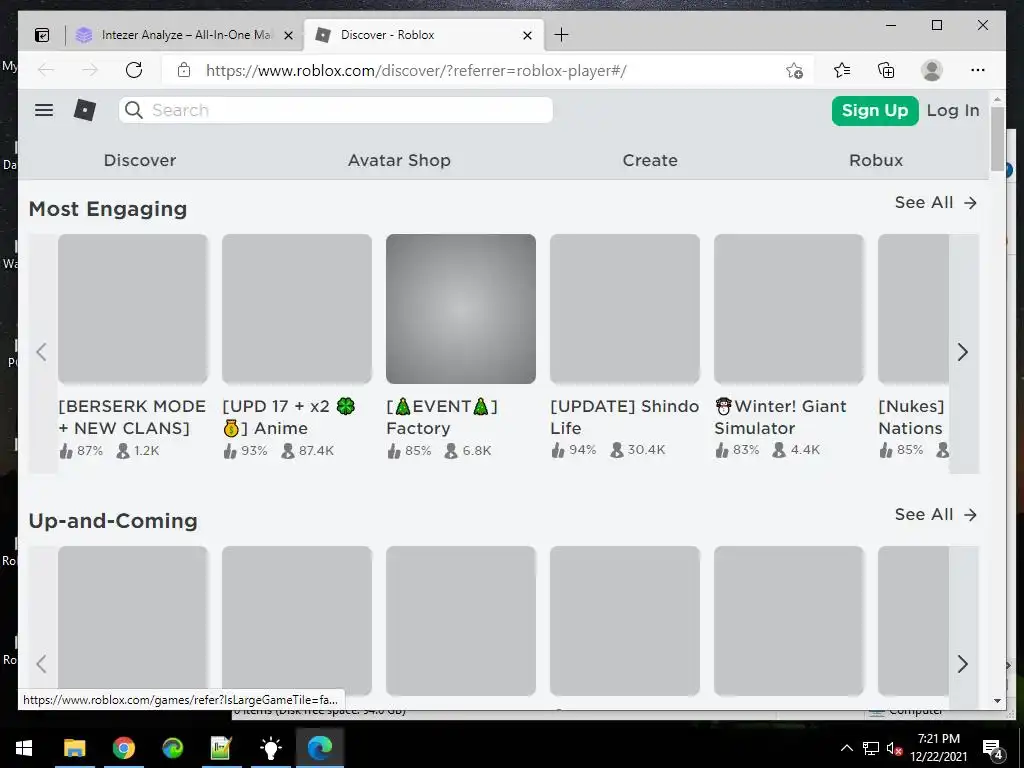Open the green Edge-style taskbar icon
The height and width of the screenshot is (768, 1024).
tap(172, 748)
